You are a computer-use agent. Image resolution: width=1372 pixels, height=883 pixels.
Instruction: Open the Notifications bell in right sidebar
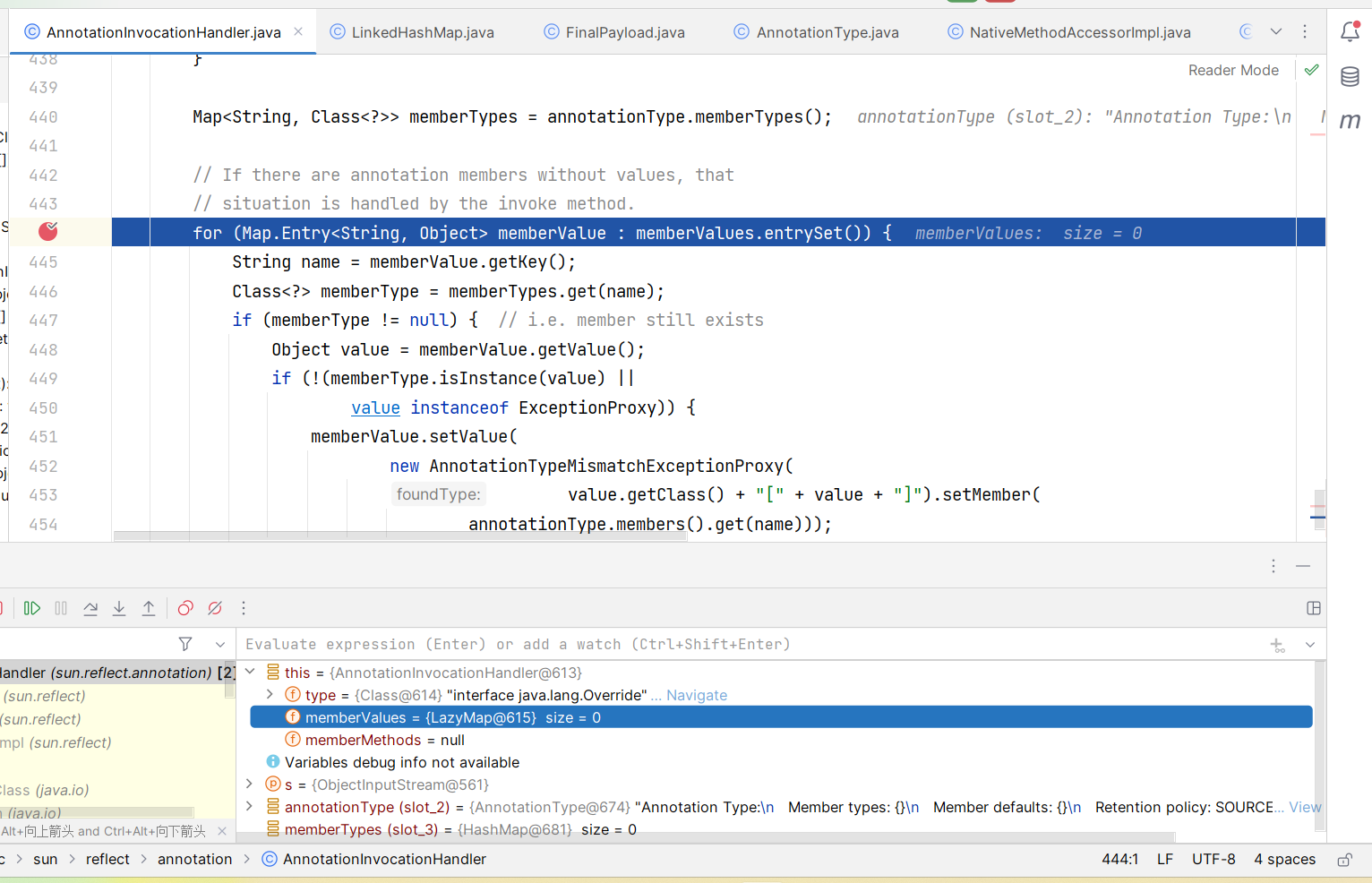[1350, 32]
